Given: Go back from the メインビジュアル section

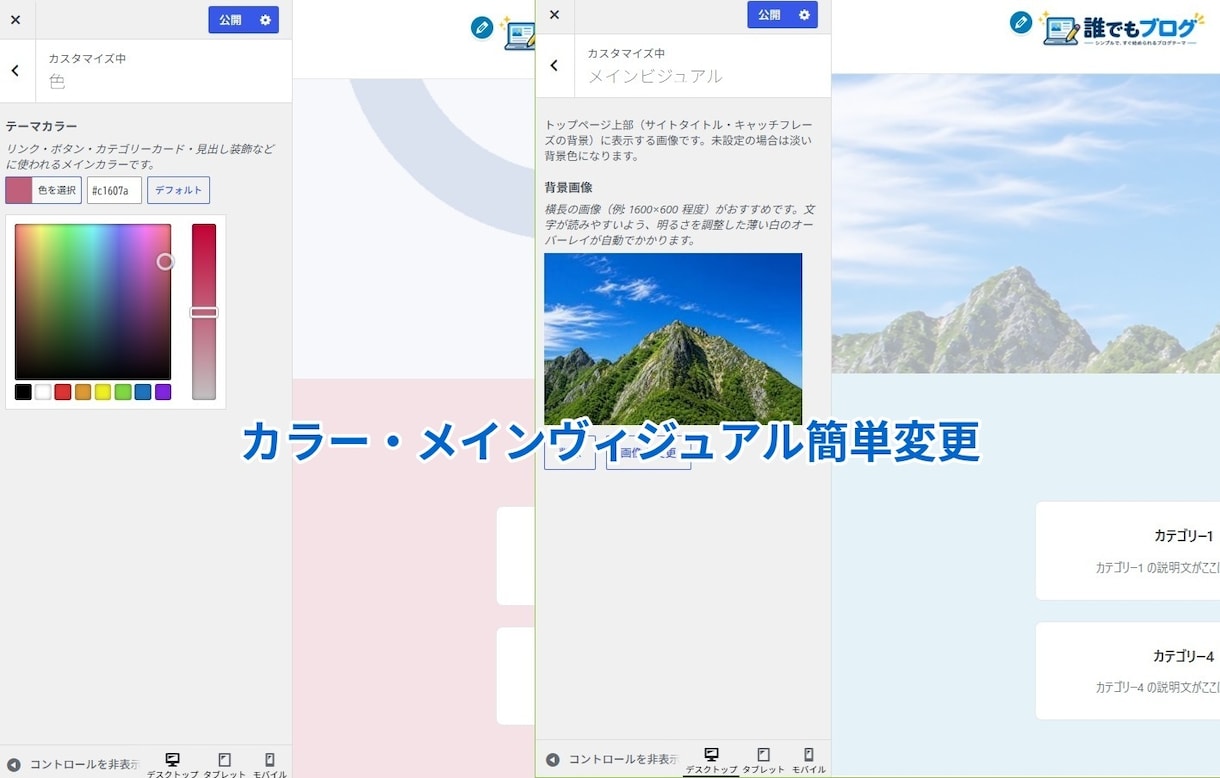Looking at the screenshot, I should click(x=554, y=65).
